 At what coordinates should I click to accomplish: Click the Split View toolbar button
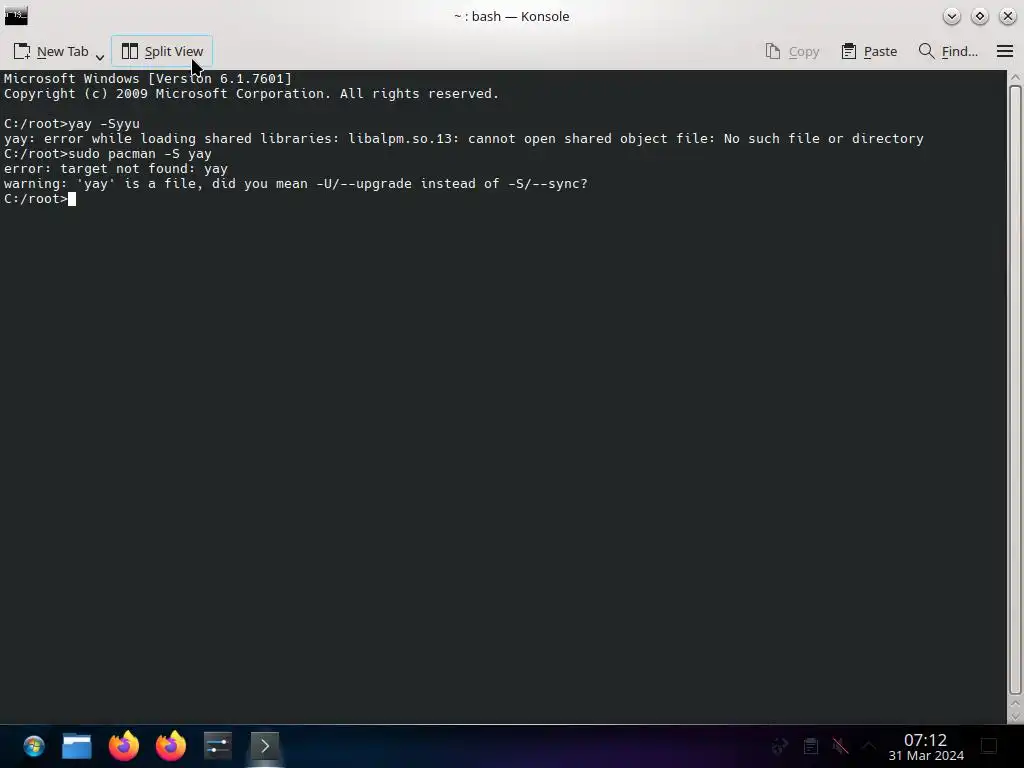(162, 51)
